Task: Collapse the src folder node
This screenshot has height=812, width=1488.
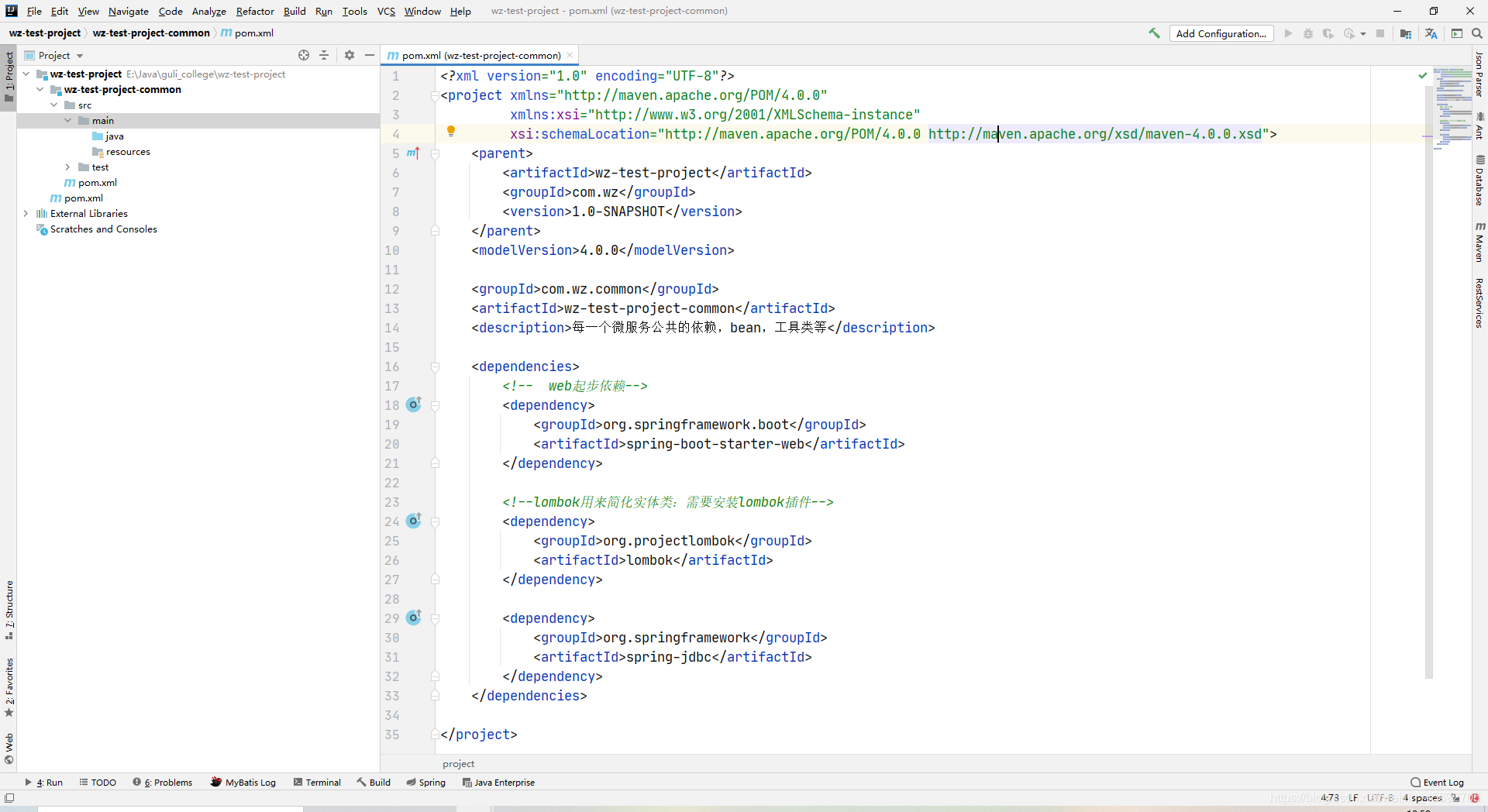Action: [54, 105]
